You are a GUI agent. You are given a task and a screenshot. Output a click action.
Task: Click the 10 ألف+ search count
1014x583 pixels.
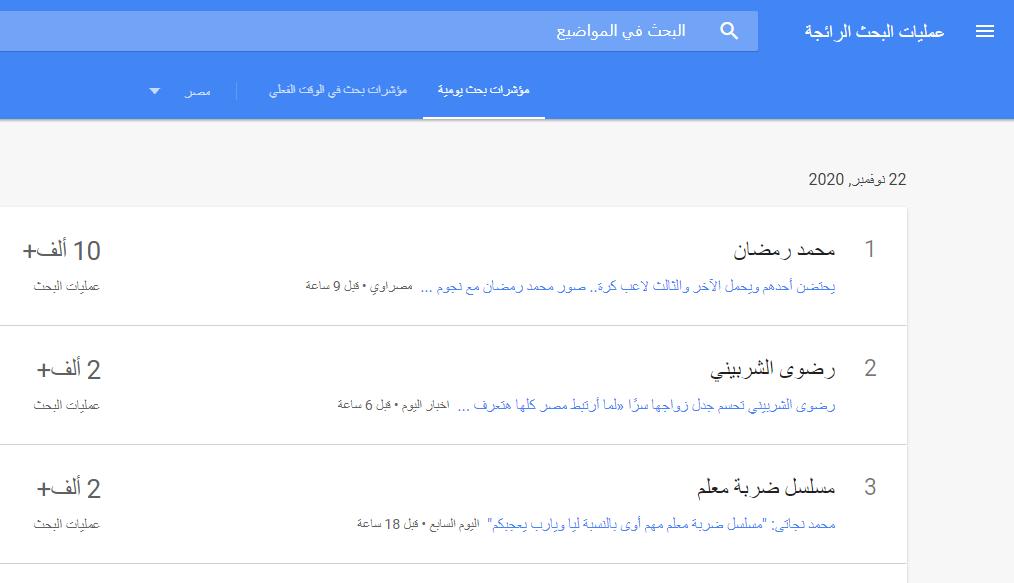pos(61,251)
